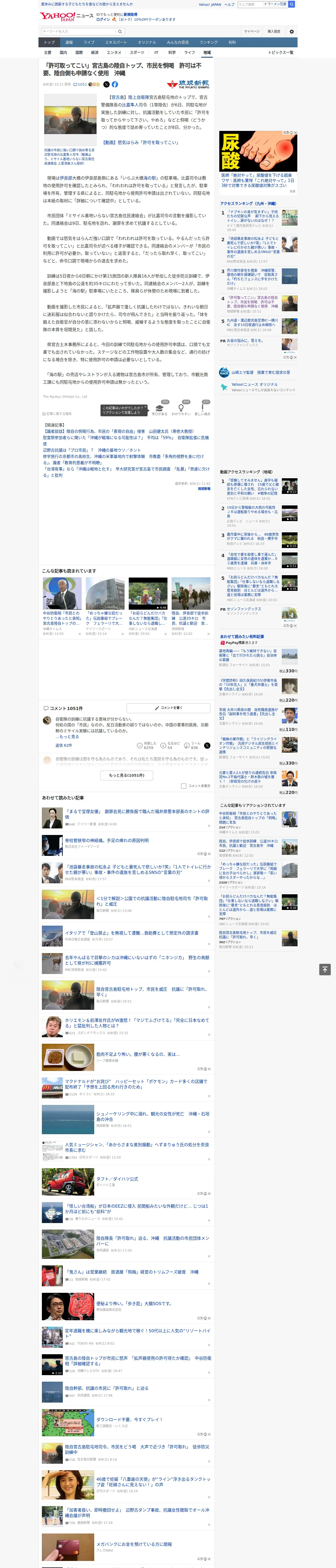Open article シュノーケリング中に溺れ、観光の女性が死亡
This screenshot has width=336, height=1568.
pos(153,1116)
